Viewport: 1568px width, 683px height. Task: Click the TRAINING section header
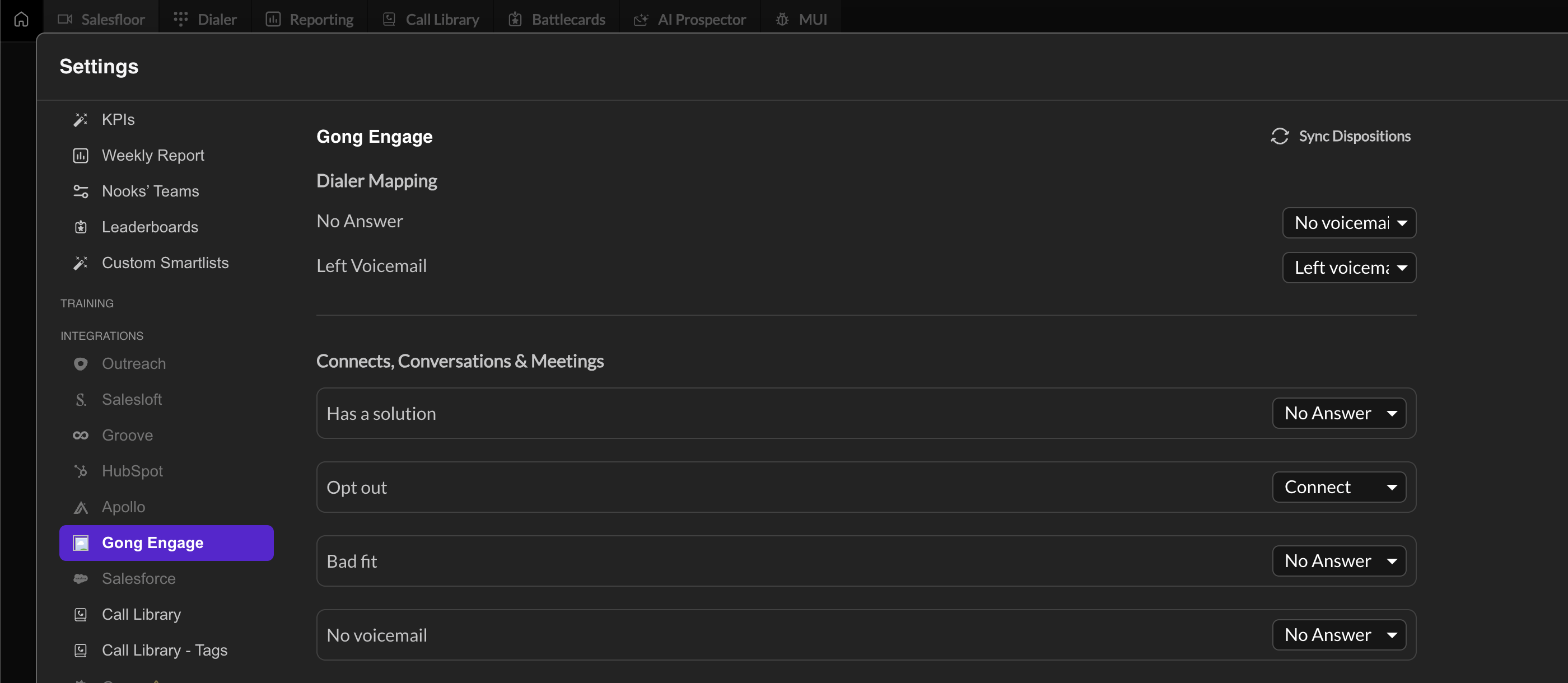pyautogui.click(x=87, y=303)
